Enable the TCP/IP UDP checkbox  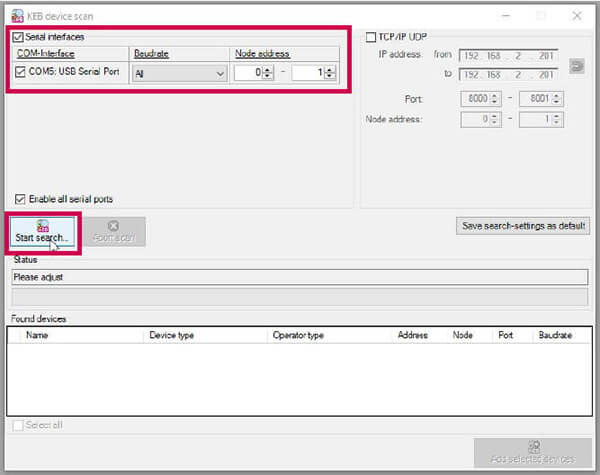(371, 37)
